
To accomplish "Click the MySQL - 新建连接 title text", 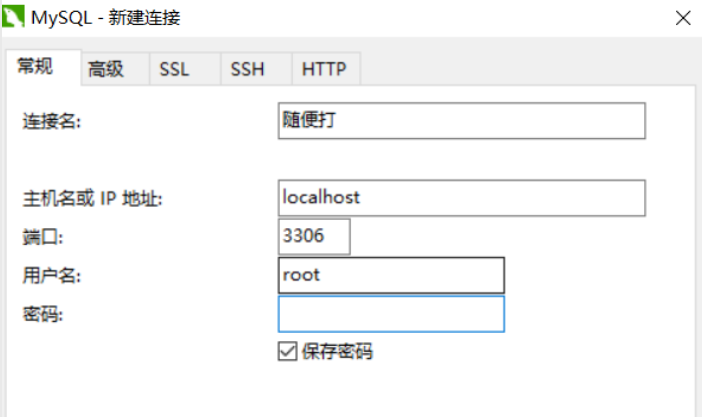I will pyautogui.click(x=106, y=18).
